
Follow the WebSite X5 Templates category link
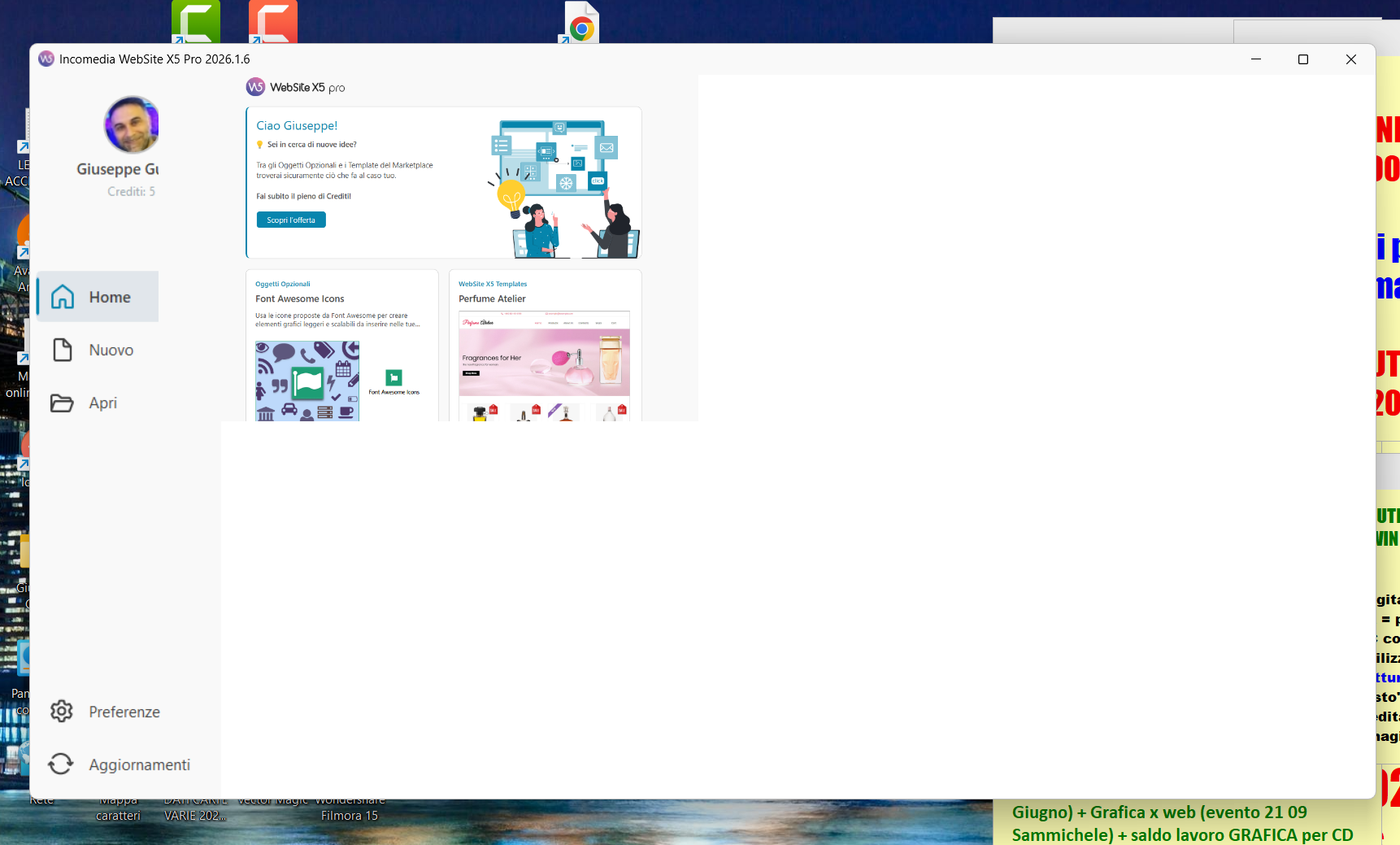(x=493, y=285)
